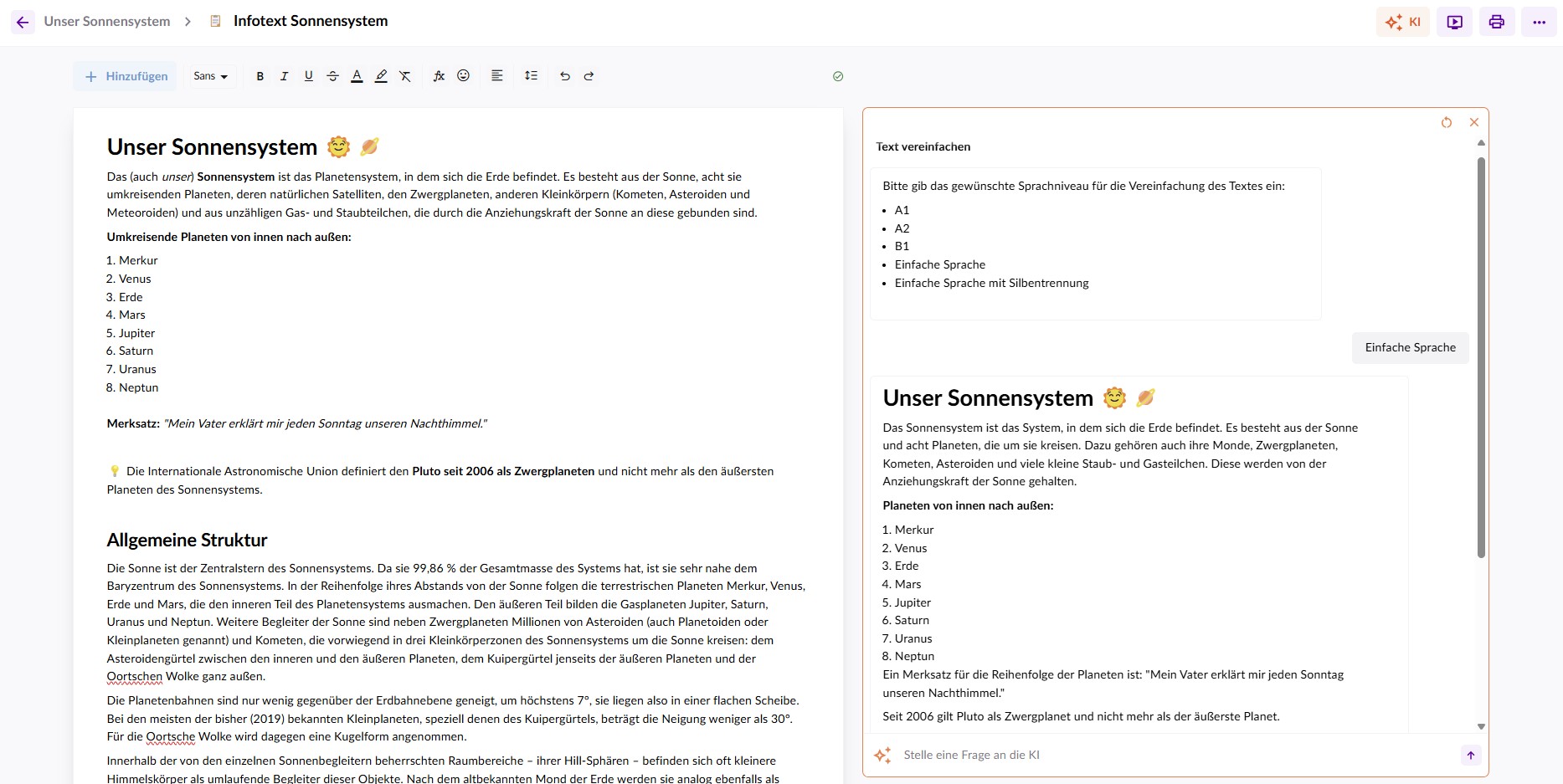The image size is (1563, 784).
Task: Start presentation mode
Action: [x=1454, y=22]
